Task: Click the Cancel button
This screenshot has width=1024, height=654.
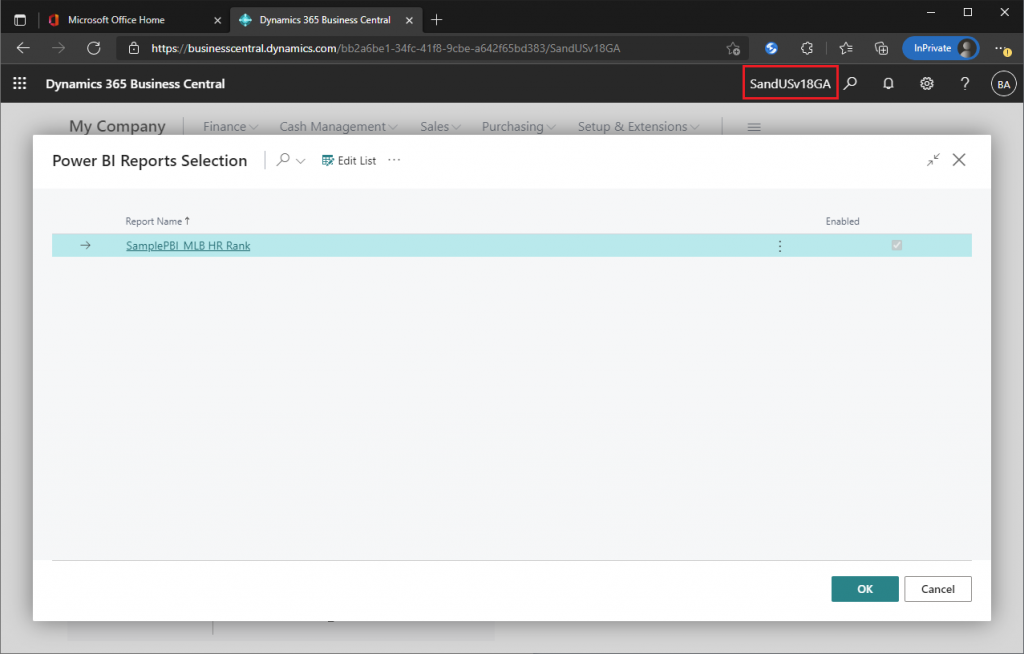Action: coord(938,589)
